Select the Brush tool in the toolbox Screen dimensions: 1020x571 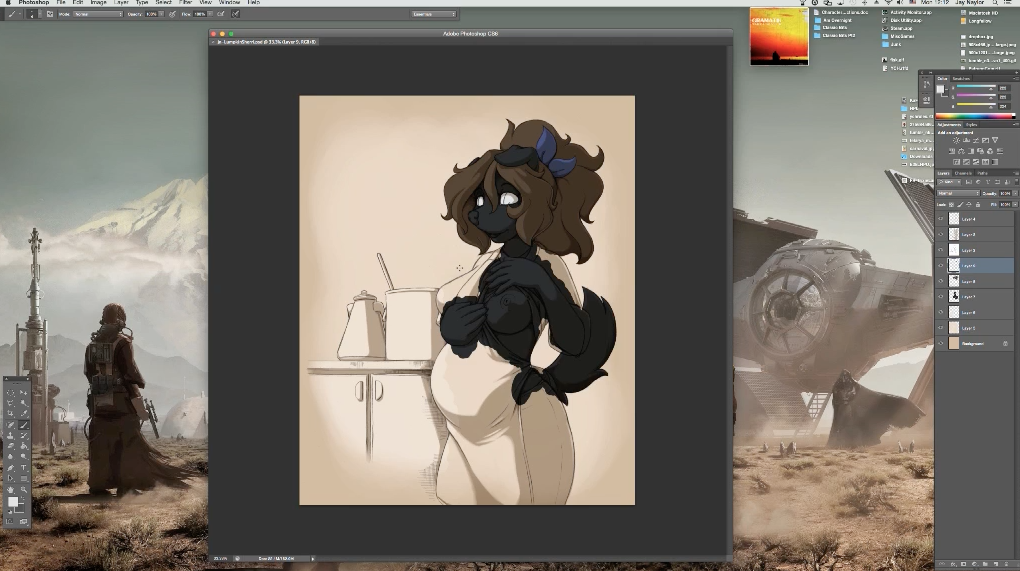(24, 425)
